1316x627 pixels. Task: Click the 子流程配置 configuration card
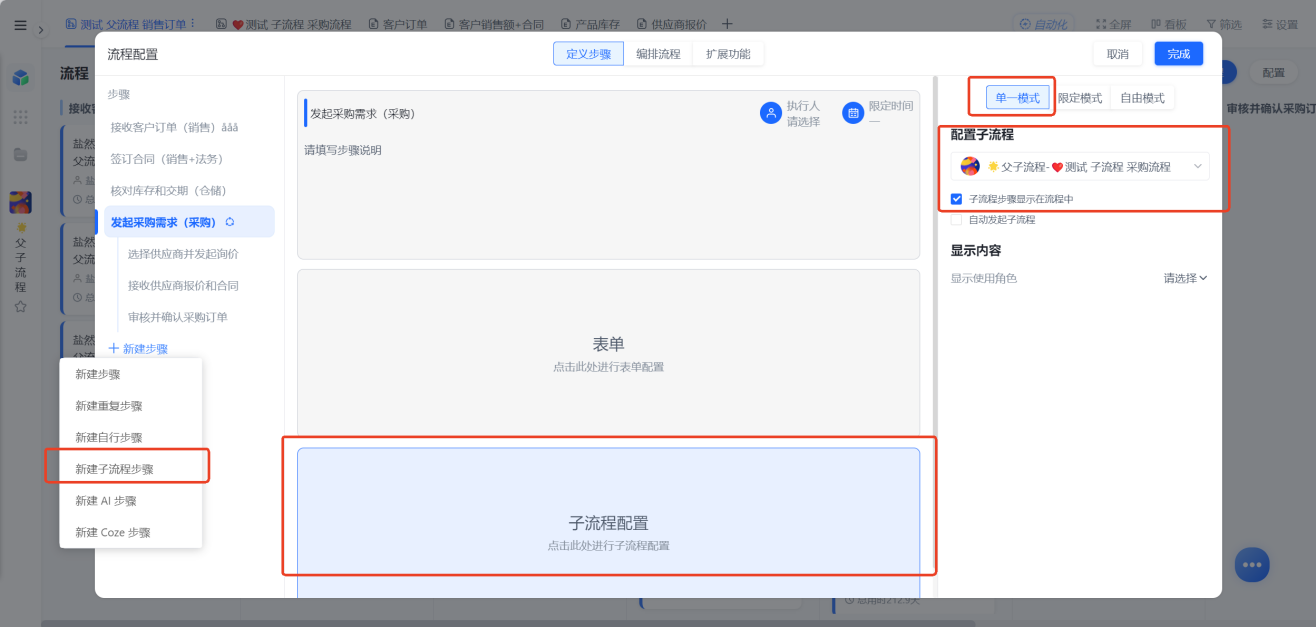(608, 523)
